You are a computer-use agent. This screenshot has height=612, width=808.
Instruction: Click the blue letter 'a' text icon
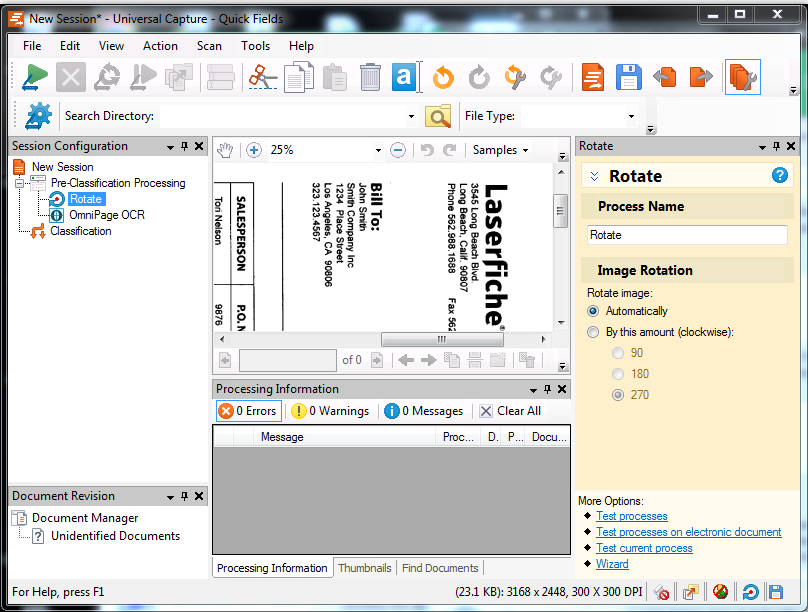point(403,77)
